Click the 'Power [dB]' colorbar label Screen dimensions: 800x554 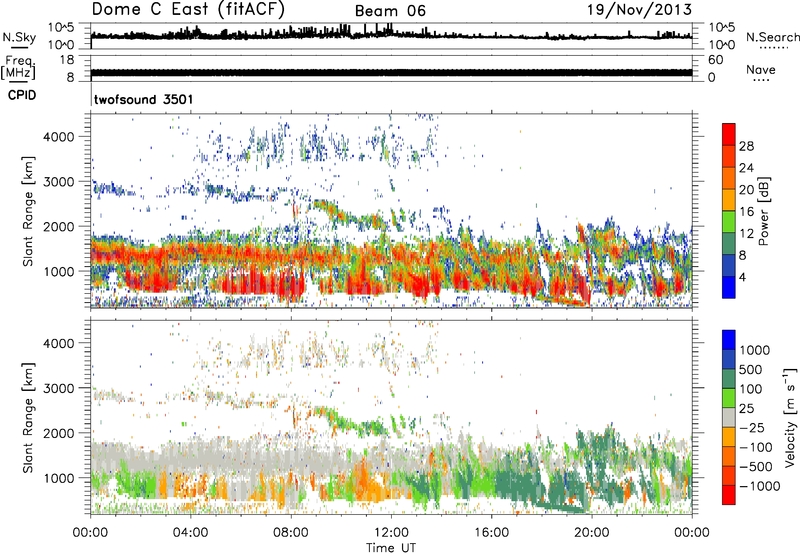(x=763, y=211)
